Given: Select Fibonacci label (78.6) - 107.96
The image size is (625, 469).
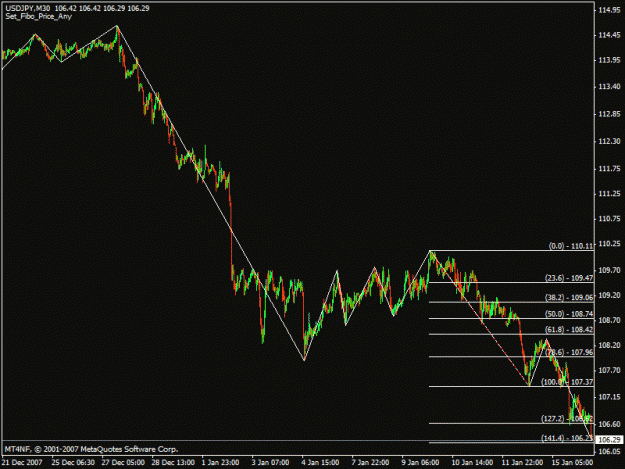Looking at the screenshot, I should coord(569,352).
